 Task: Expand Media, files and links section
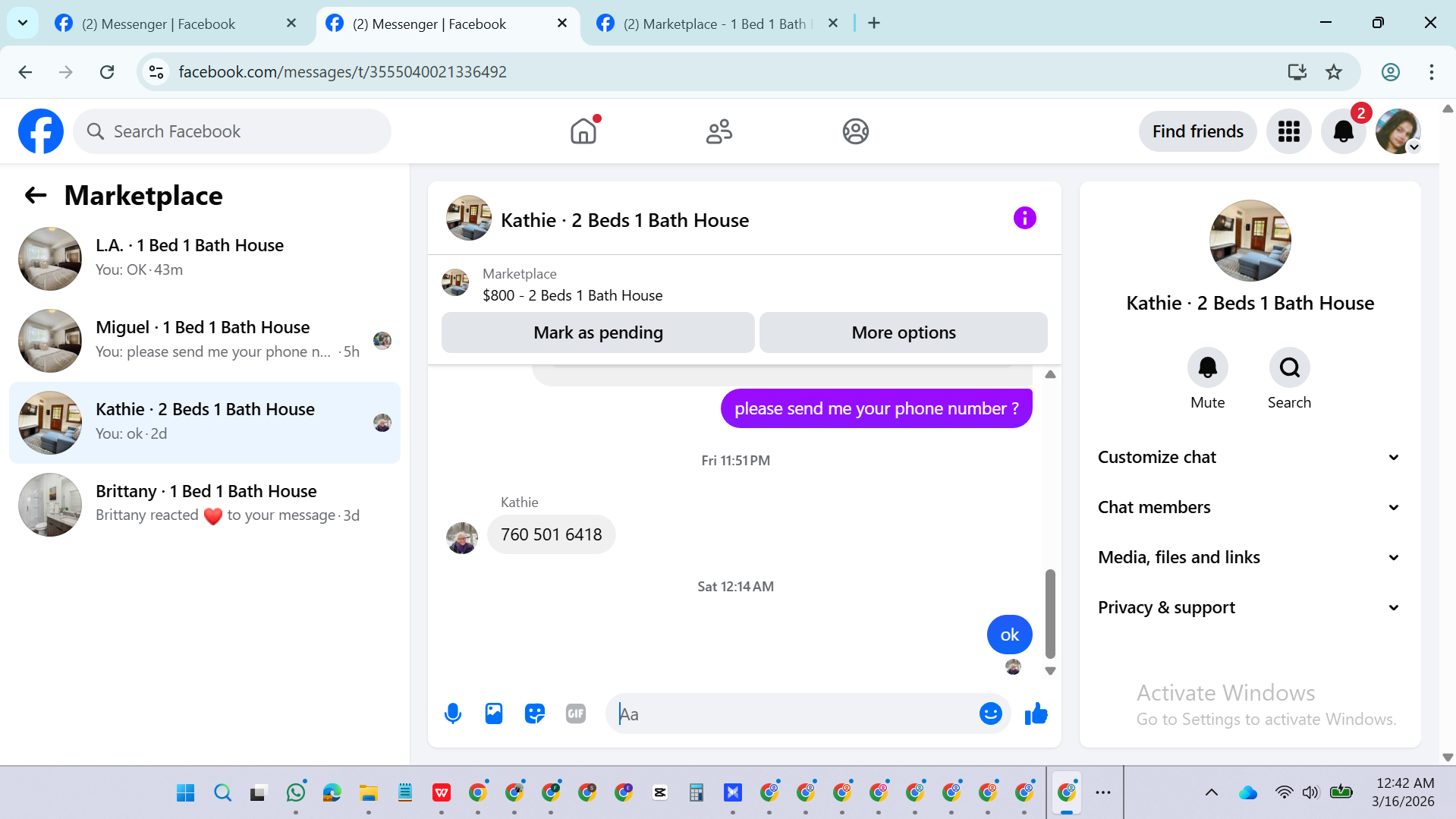pyautogui.click(x=1249, y=557)
